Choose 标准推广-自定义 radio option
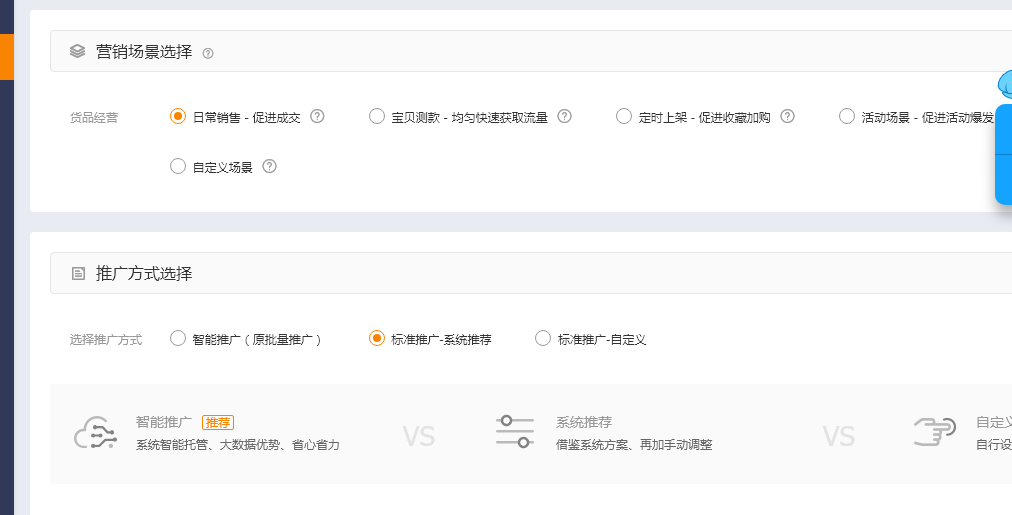Image resolution: width=1012 pixels, height=515 pixels. coord(543,338)
